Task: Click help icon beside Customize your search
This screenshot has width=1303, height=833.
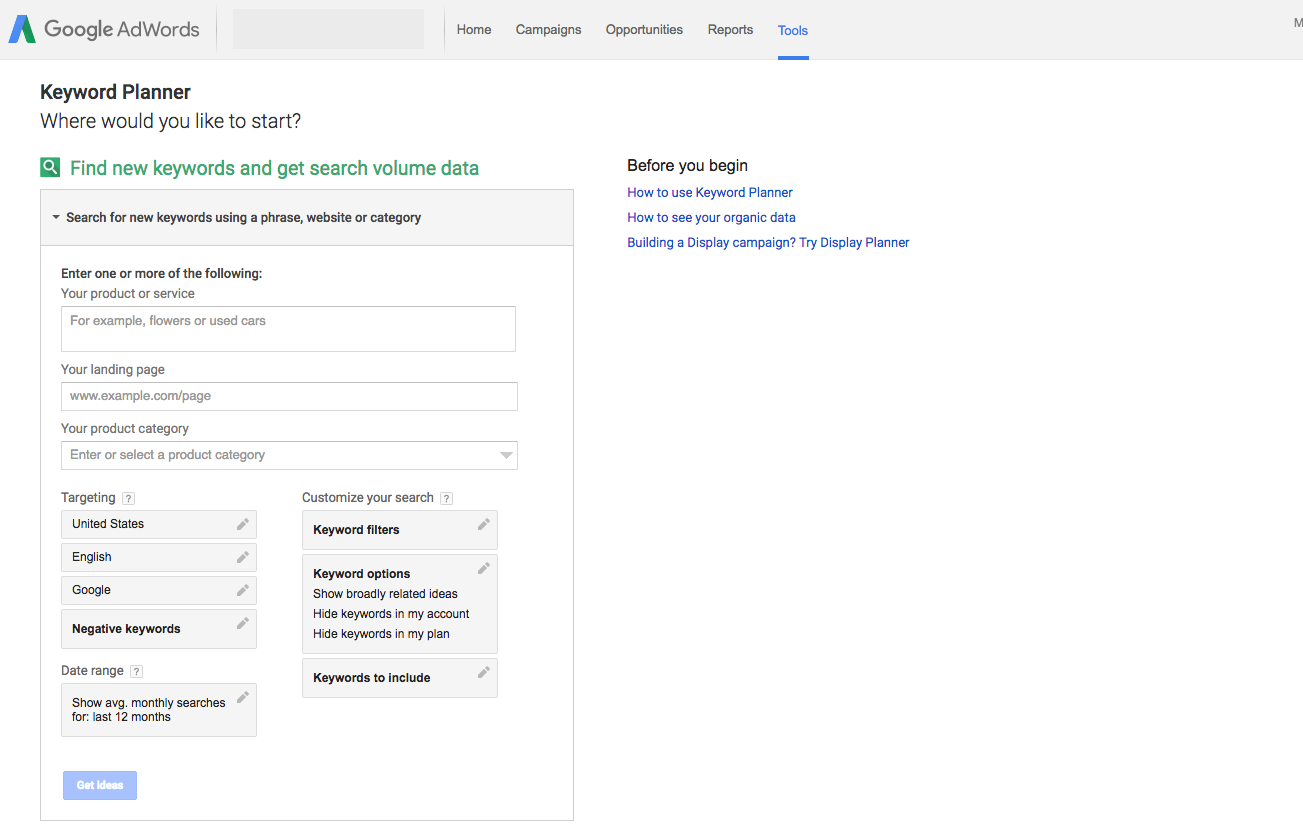Action: coord(446,498)
